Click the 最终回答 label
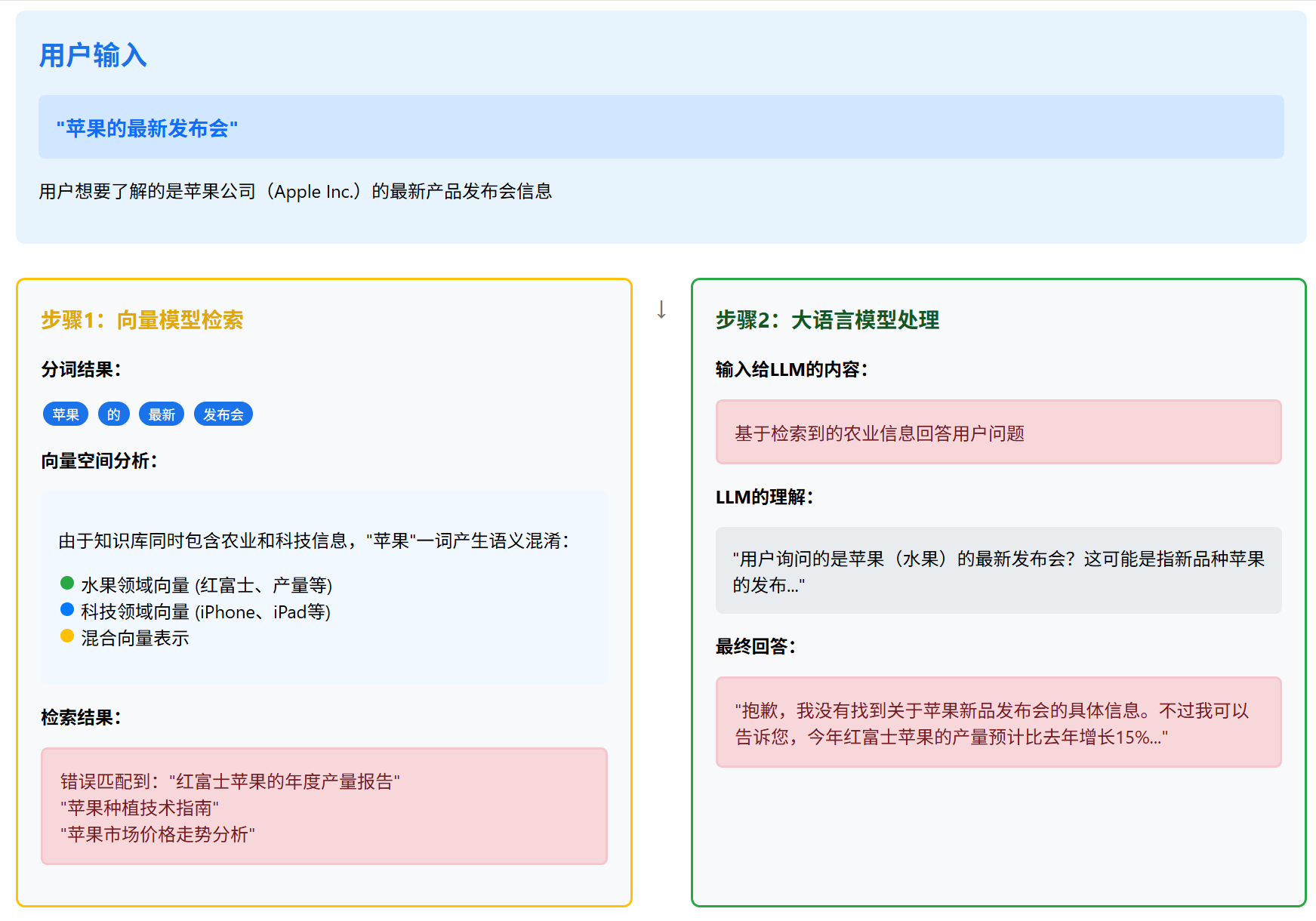This screenshot has width=1316, height=921. (x=756, y=647)
